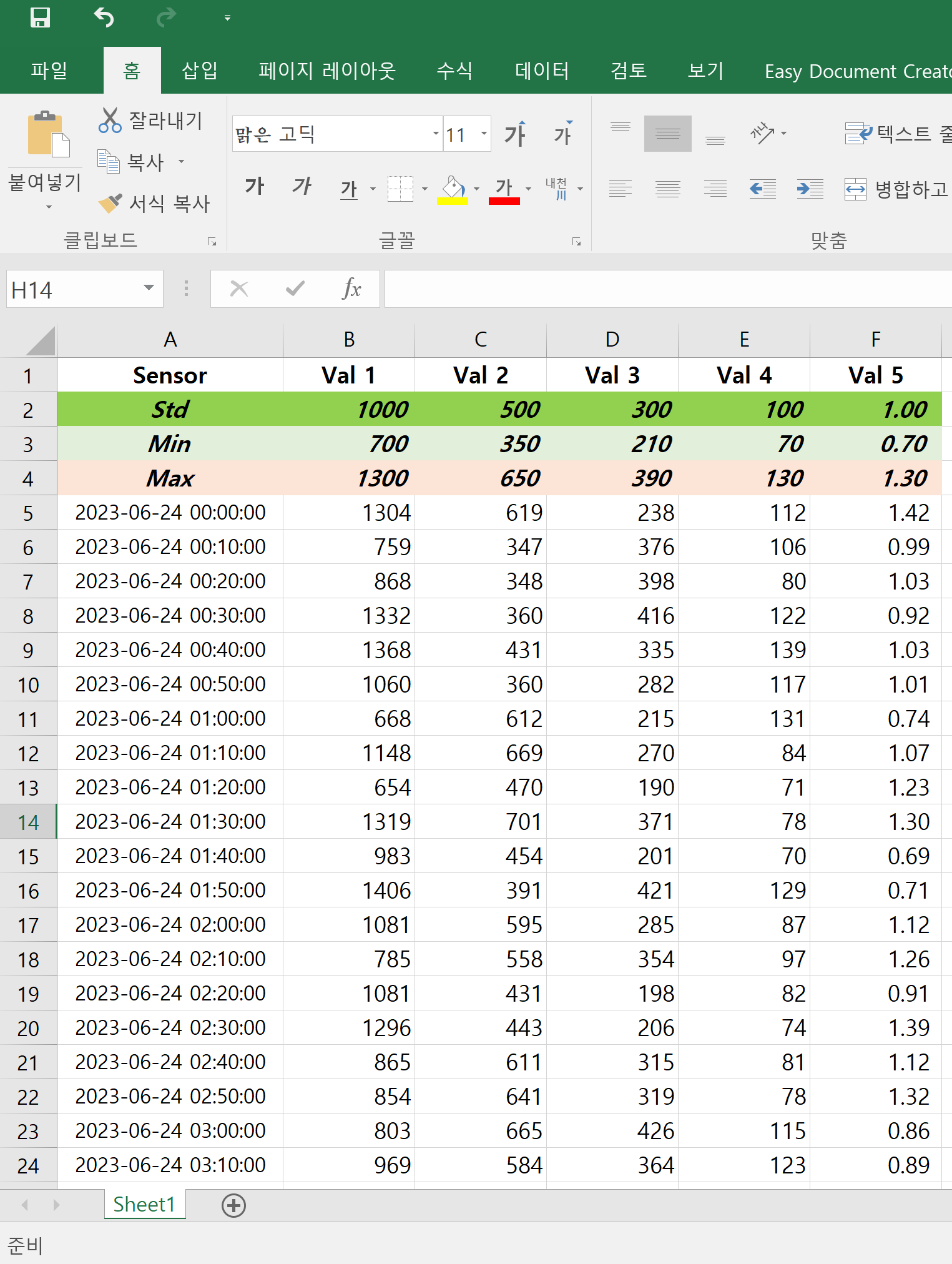The width and height of the screenshot is (952, 1264).
Task: Align text right
Action: 715,188
